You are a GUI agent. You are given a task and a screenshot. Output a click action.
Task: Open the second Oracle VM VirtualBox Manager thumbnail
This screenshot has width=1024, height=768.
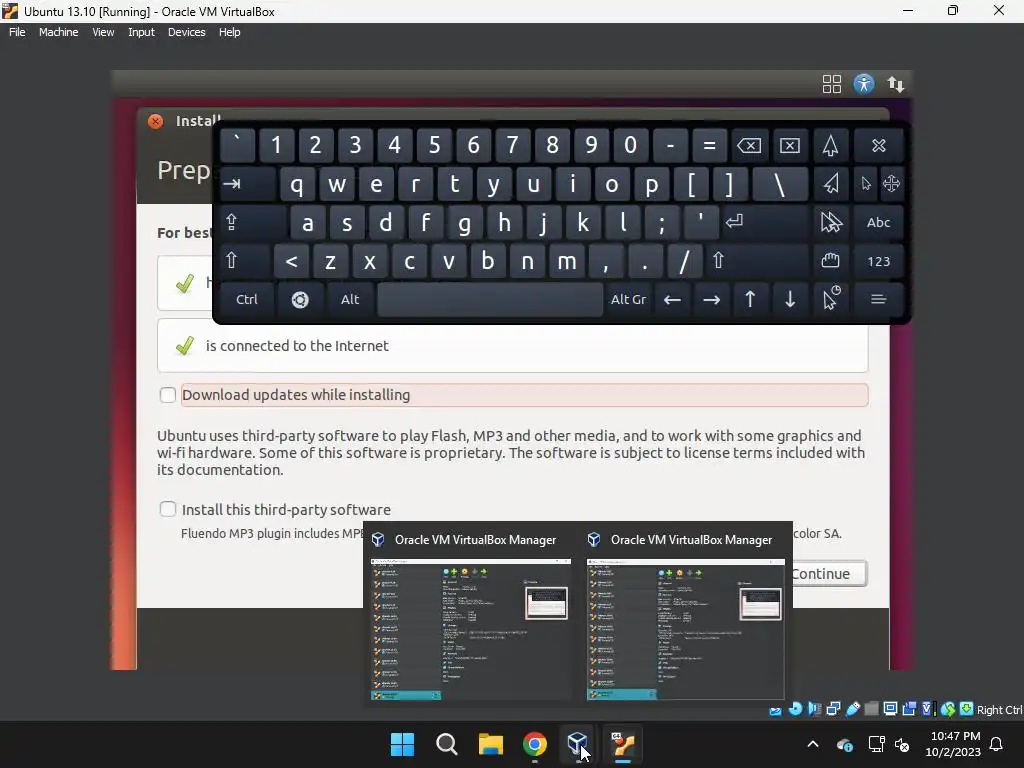click(686, 629)
